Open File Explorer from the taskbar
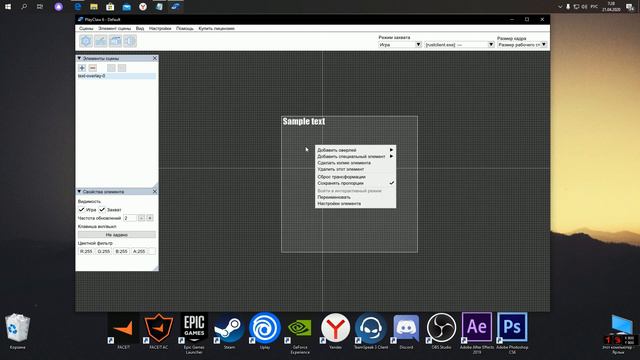The width and height of the screenshot is (640, 360). 94,7
